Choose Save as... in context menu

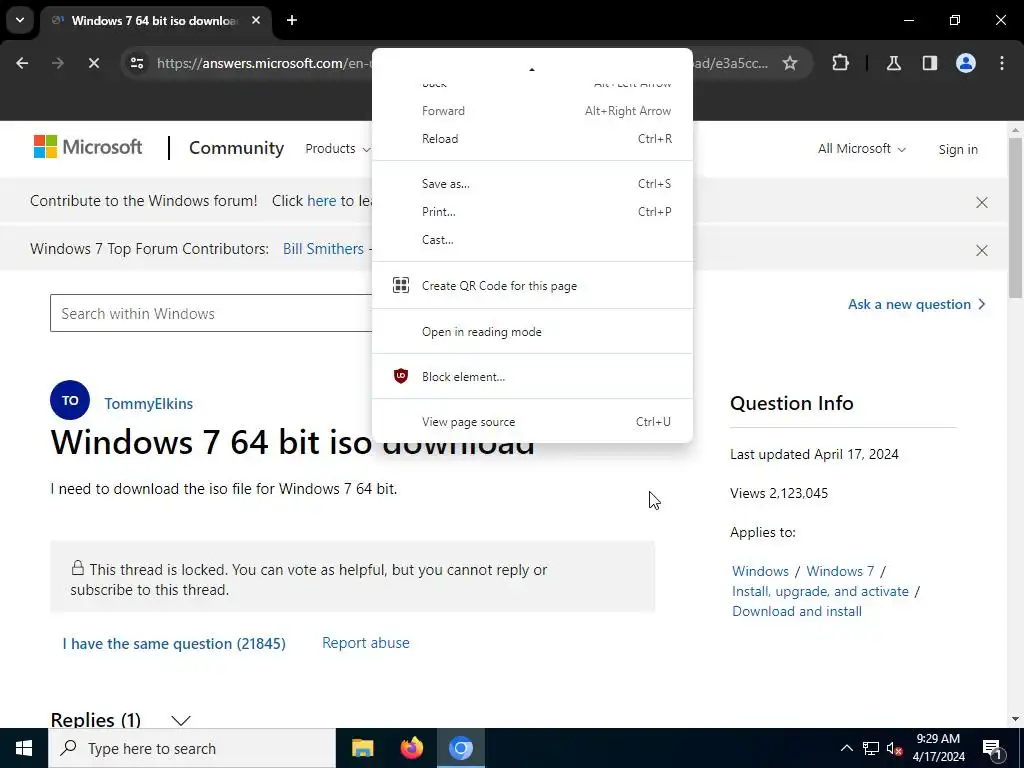point(532,184)
